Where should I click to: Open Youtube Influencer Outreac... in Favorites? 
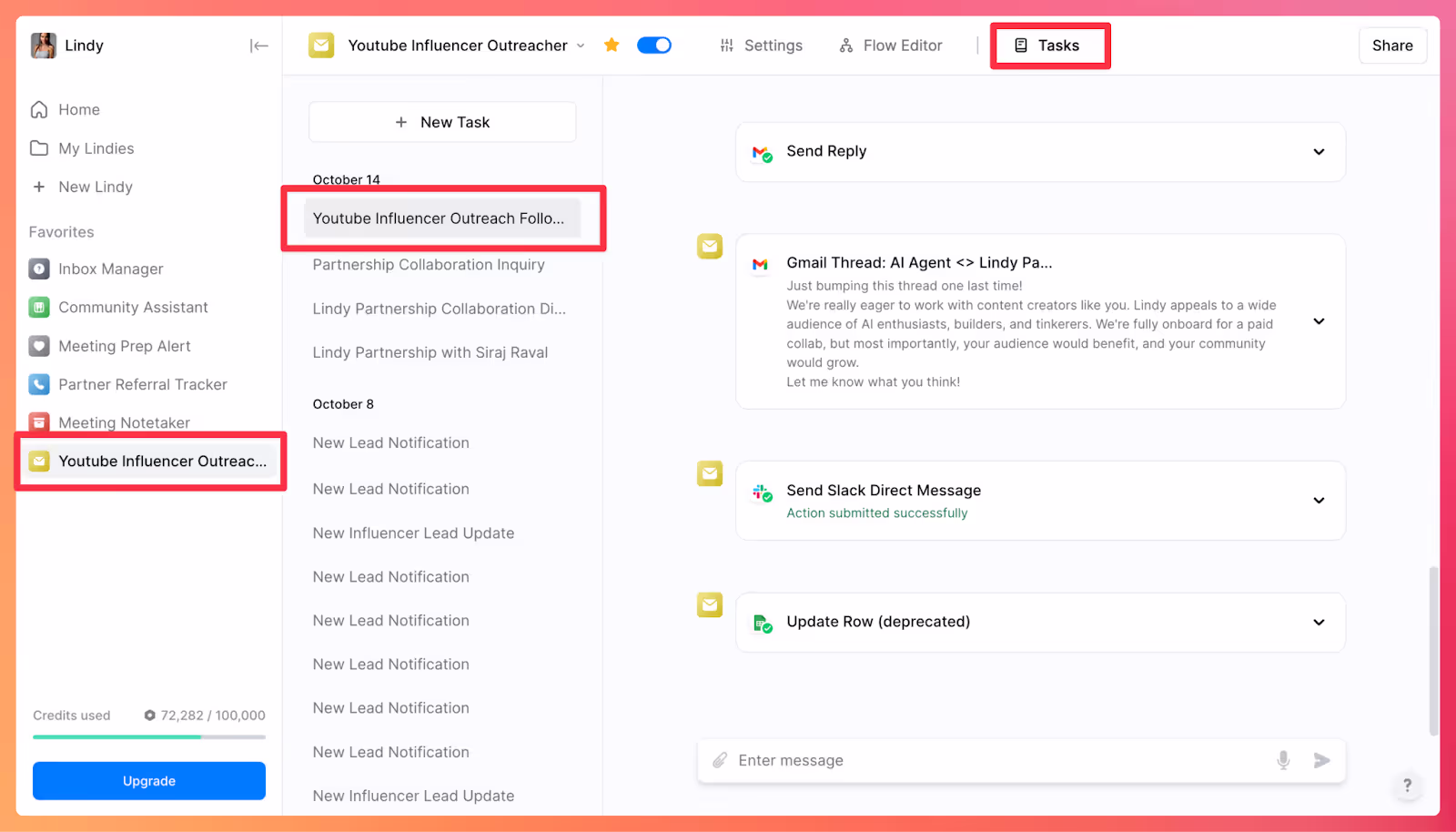150,462
